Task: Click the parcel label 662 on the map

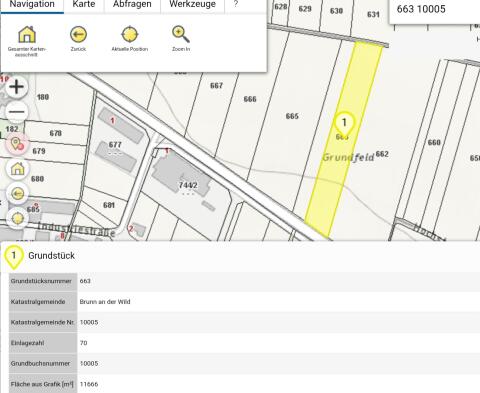Action: tap(382, 154)
